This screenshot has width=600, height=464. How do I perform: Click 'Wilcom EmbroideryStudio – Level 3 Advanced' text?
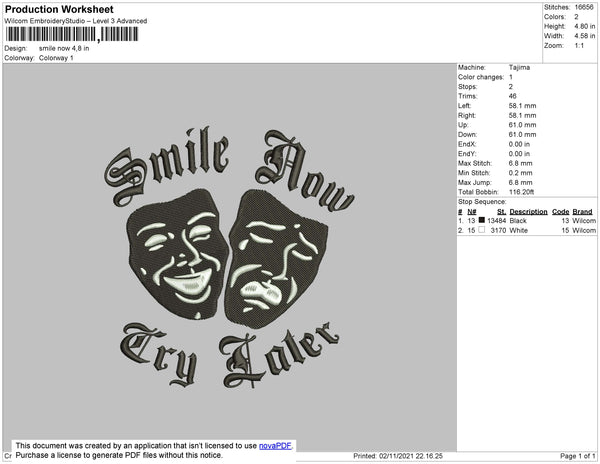(x=76, y=21)
